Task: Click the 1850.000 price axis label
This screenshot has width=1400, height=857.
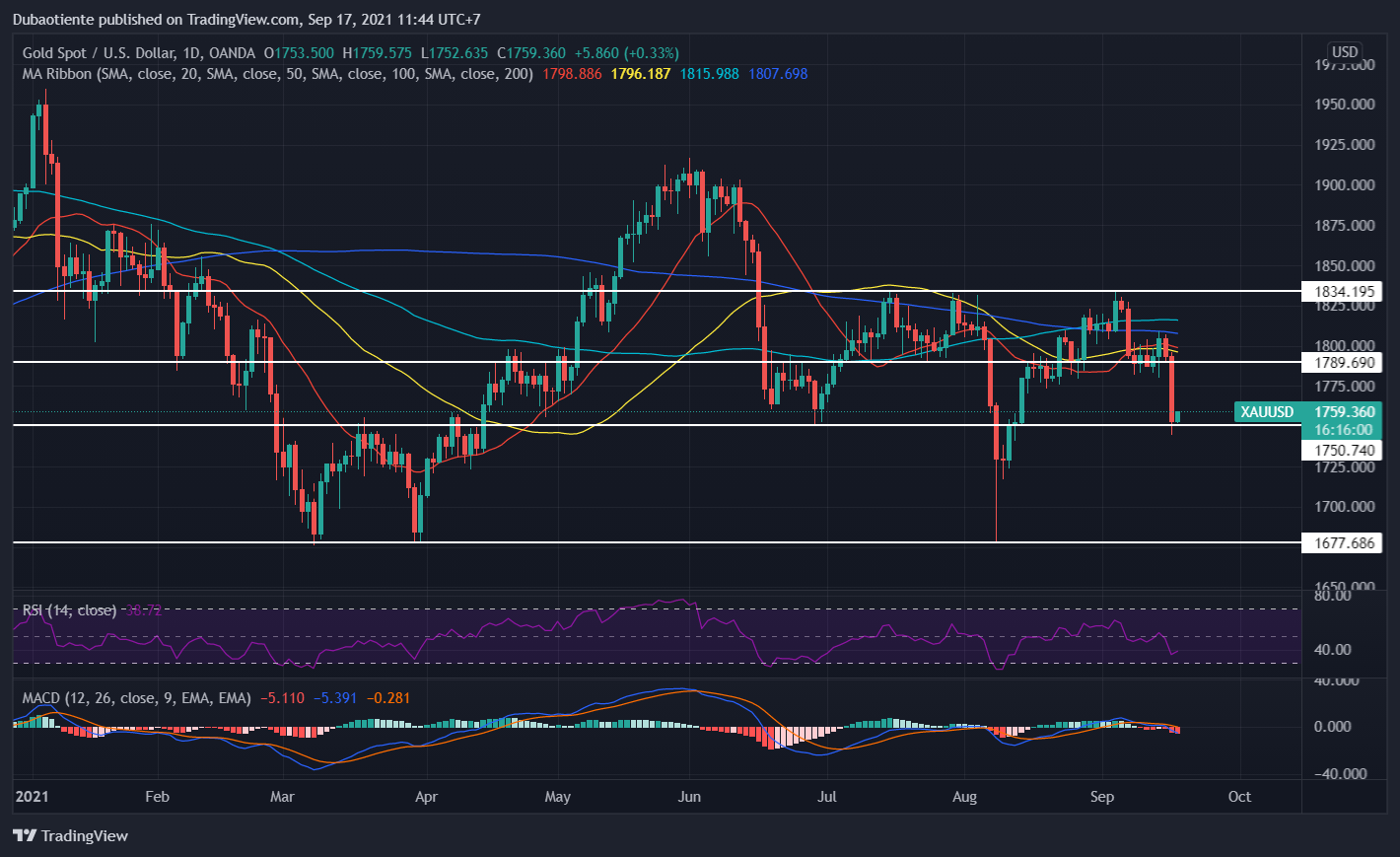Action: point(1345,266)
